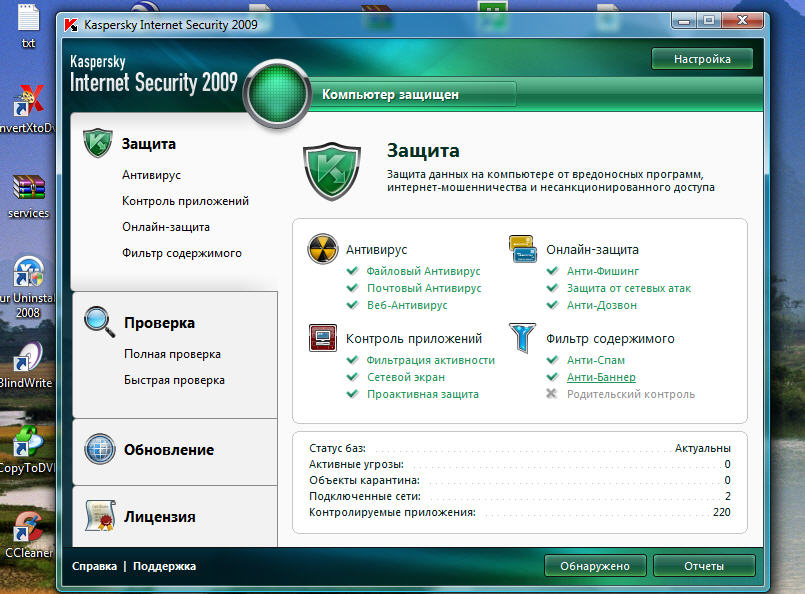
Task: Toggle the Анти-Дозвон checkmark
Action: (552, 305)
